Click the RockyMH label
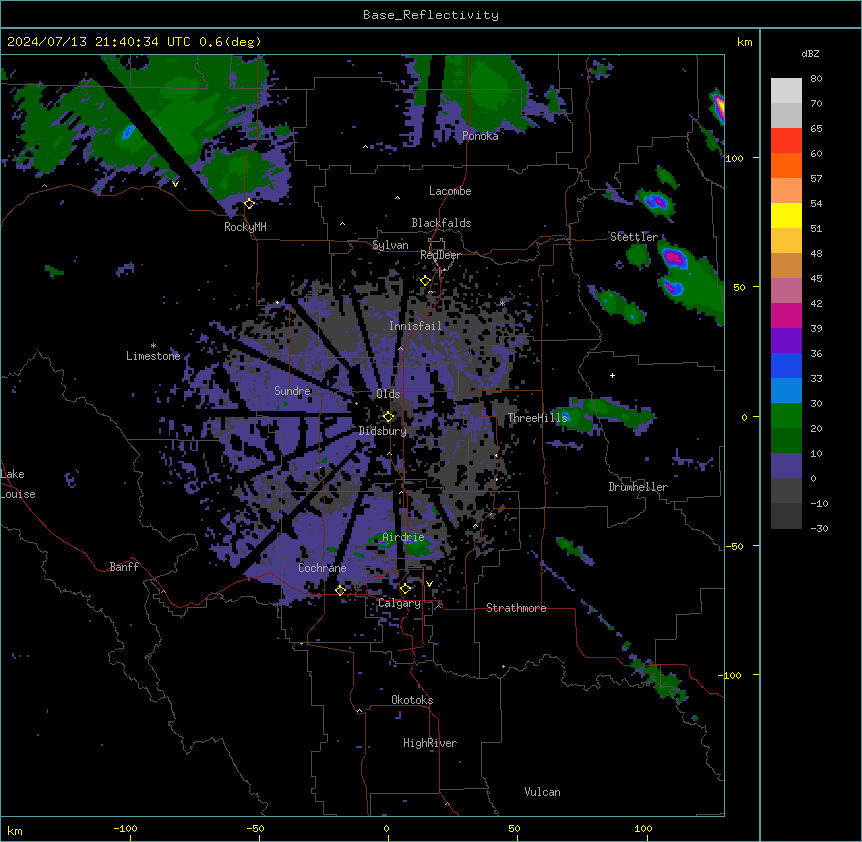 click(245, 227)
